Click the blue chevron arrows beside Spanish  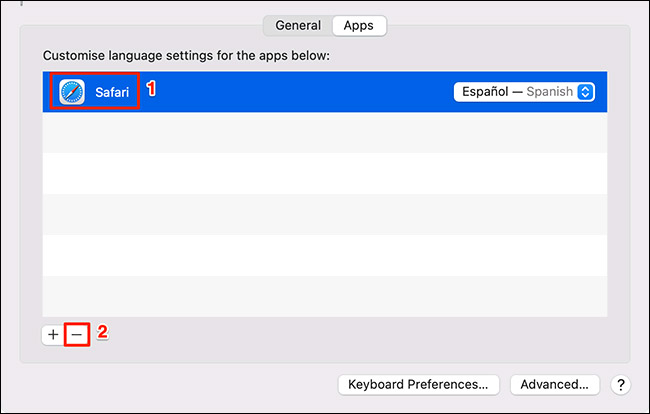[586, 92]
